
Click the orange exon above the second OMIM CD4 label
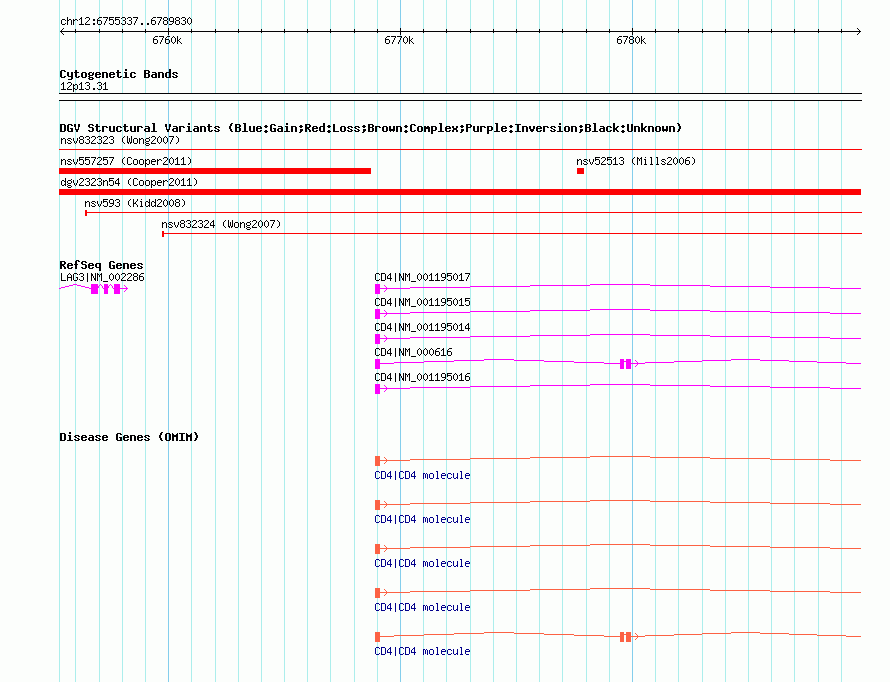[x=377, y=504]
